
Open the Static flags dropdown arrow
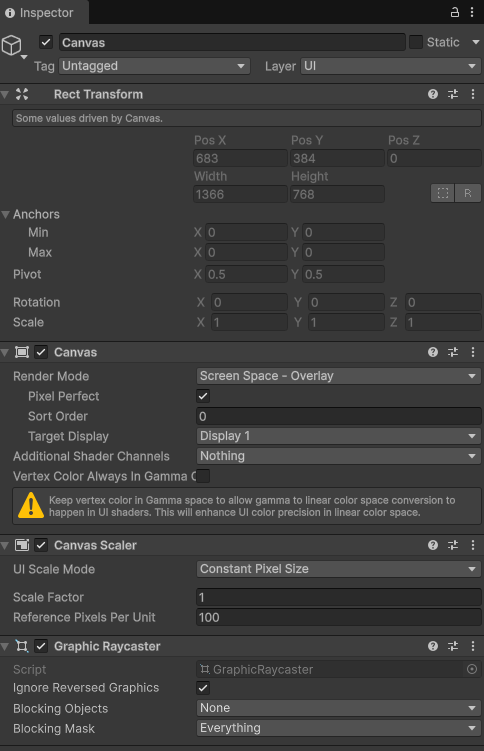point(476,42)
